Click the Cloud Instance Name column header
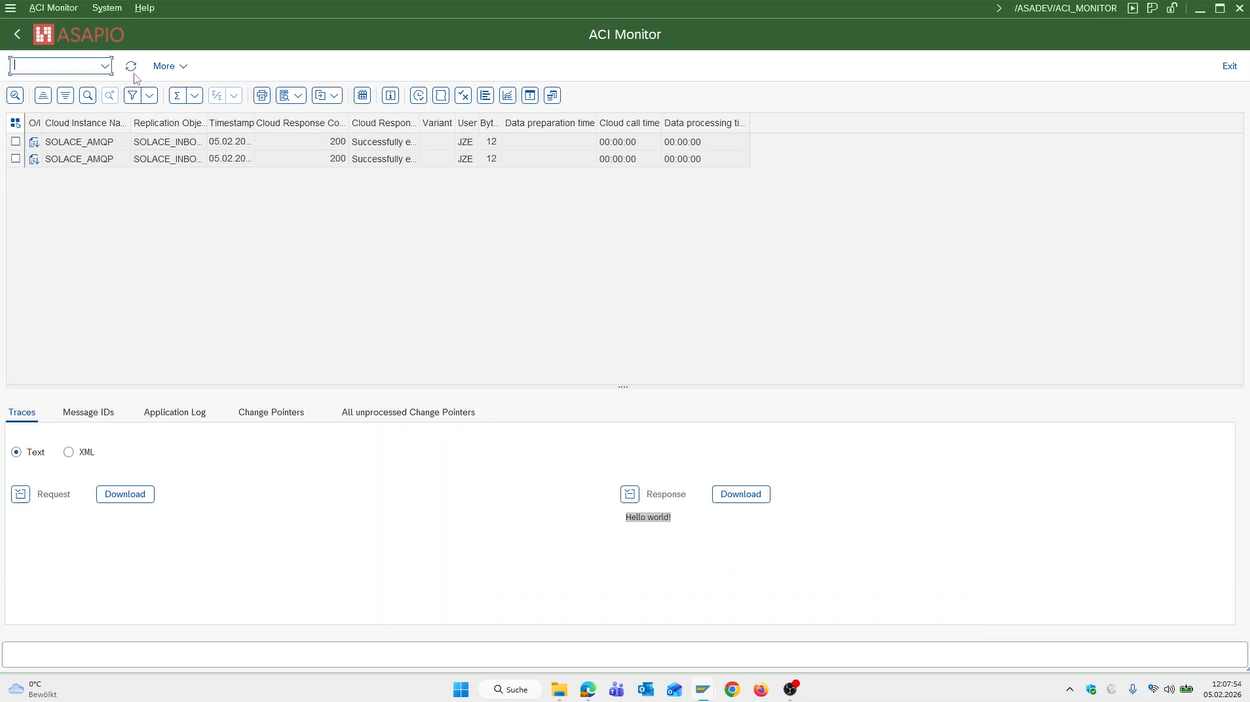Screen dimensions: 1250x702 point(85,122)
